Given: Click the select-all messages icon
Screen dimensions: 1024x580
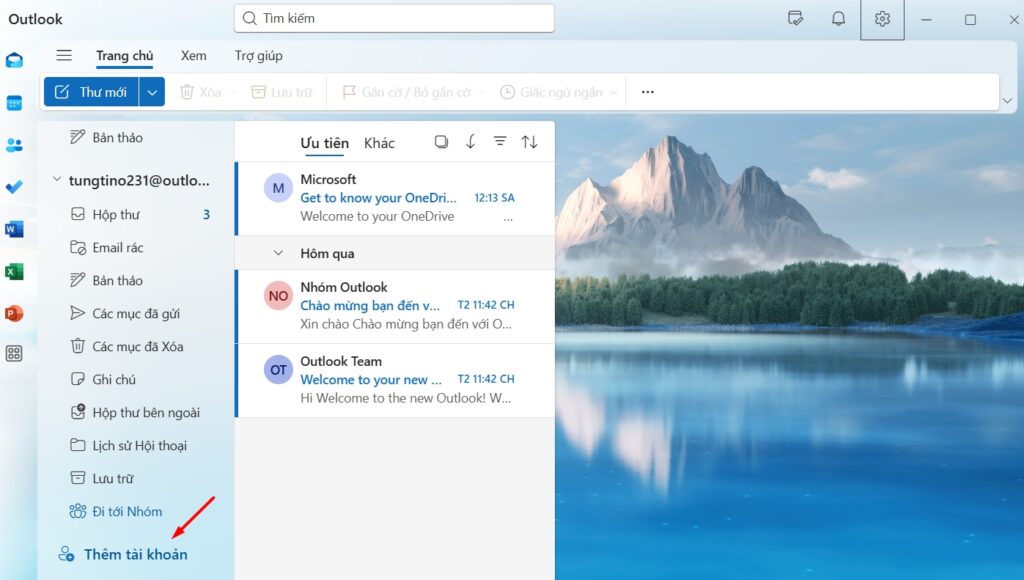Looking at the screenshot, I should [x=441, y=142].
